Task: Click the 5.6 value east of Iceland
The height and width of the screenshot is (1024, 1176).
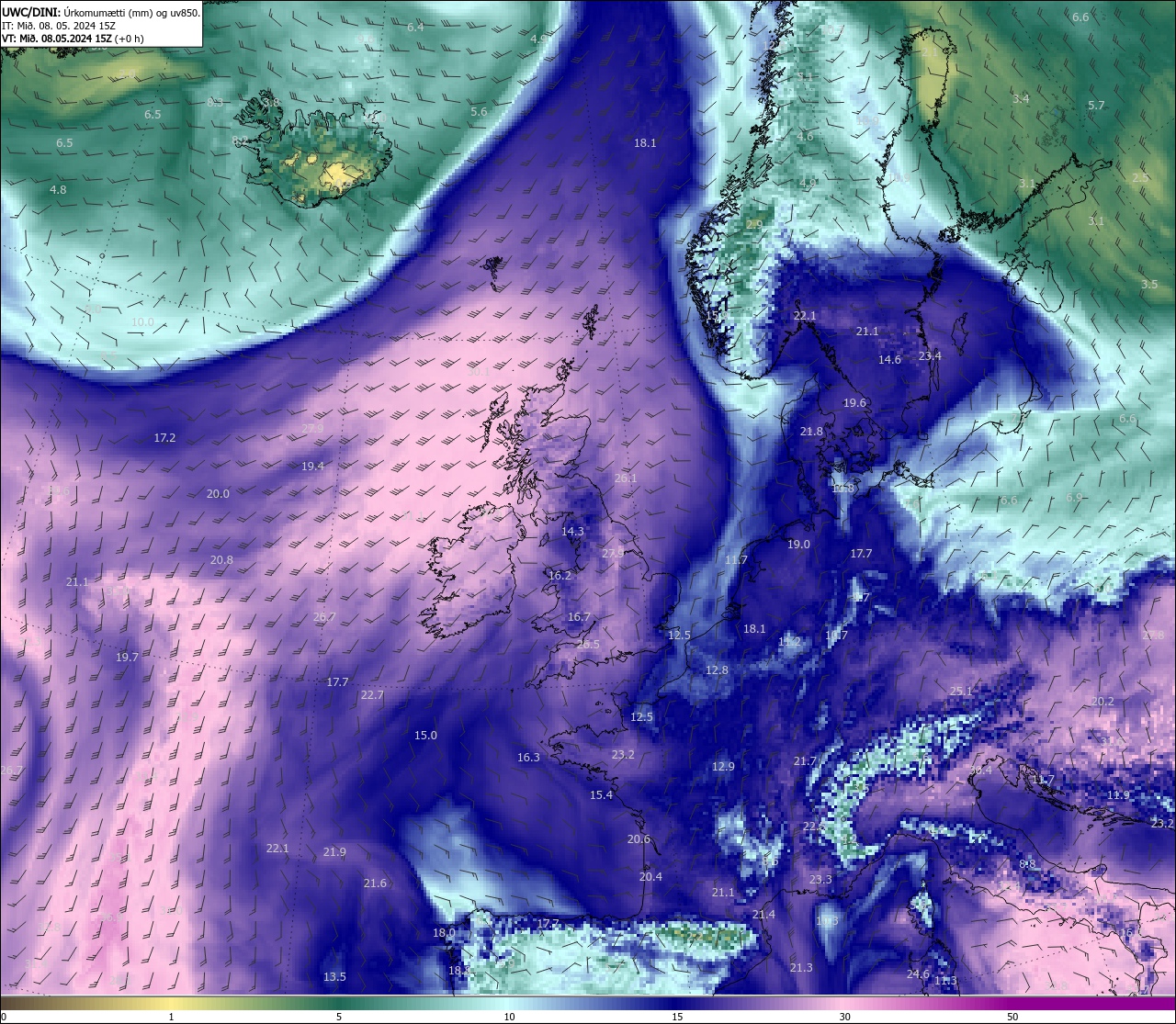Action: 479,112
